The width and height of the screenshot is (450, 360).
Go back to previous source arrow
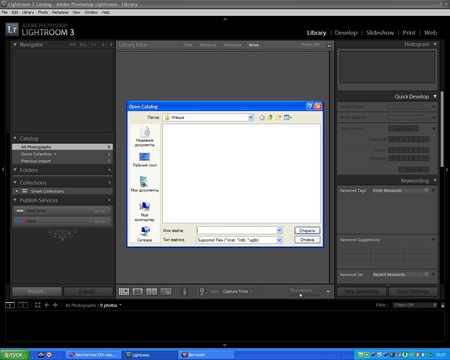point(47,305)
